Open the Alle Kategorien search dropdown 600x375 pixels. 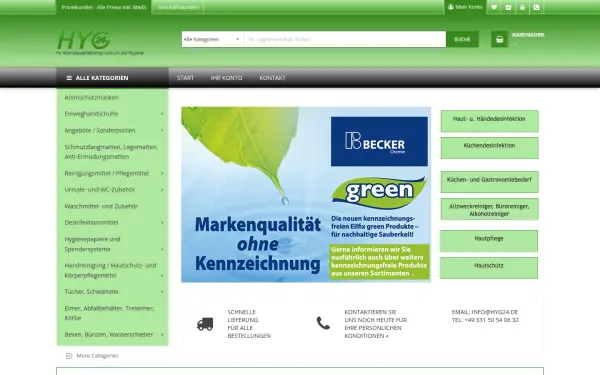pos(212,39)
